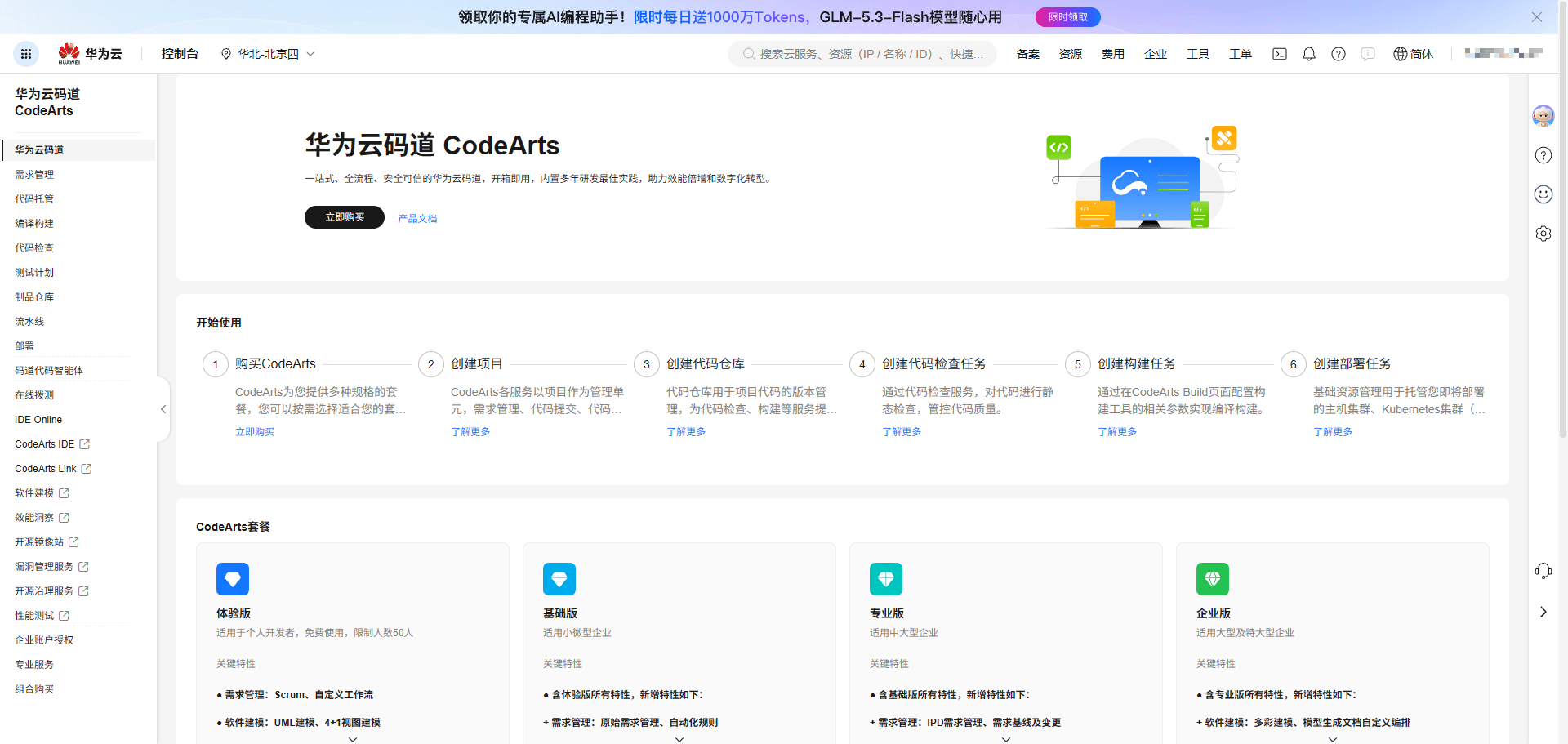Screen dimensions: 1568x744
Task: Open the feedback message icon in header
Action: click(1368, 54)
